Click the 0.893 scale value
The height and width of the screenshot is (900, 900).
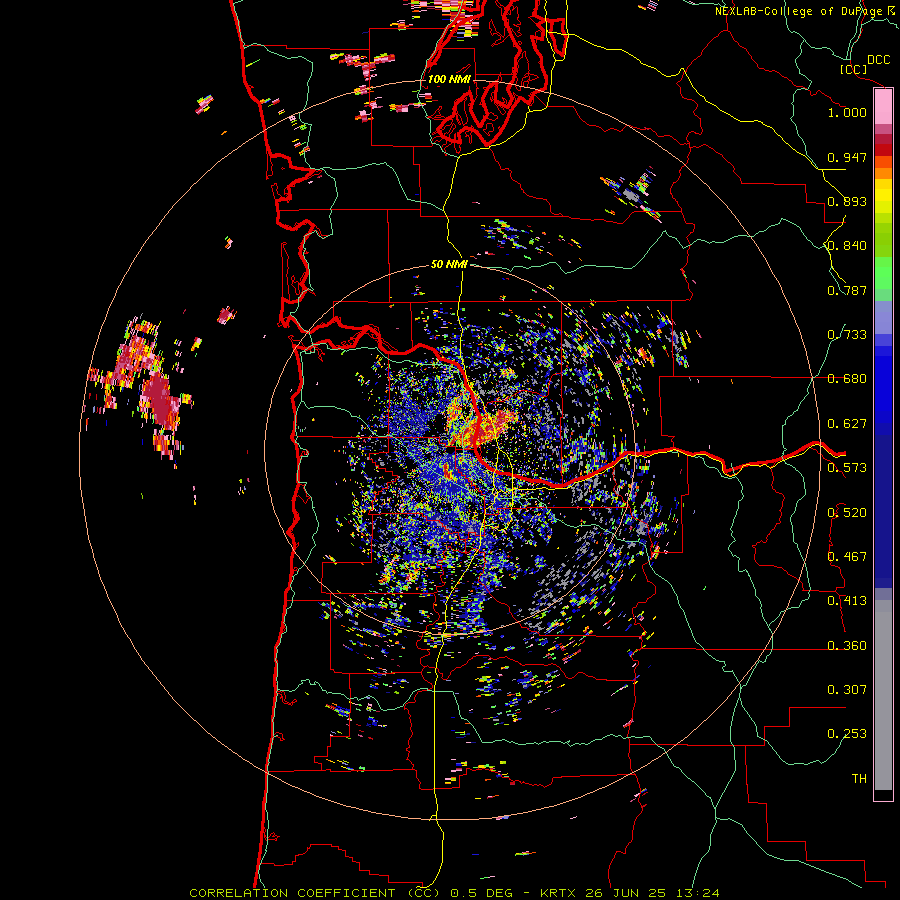[847, 201]
